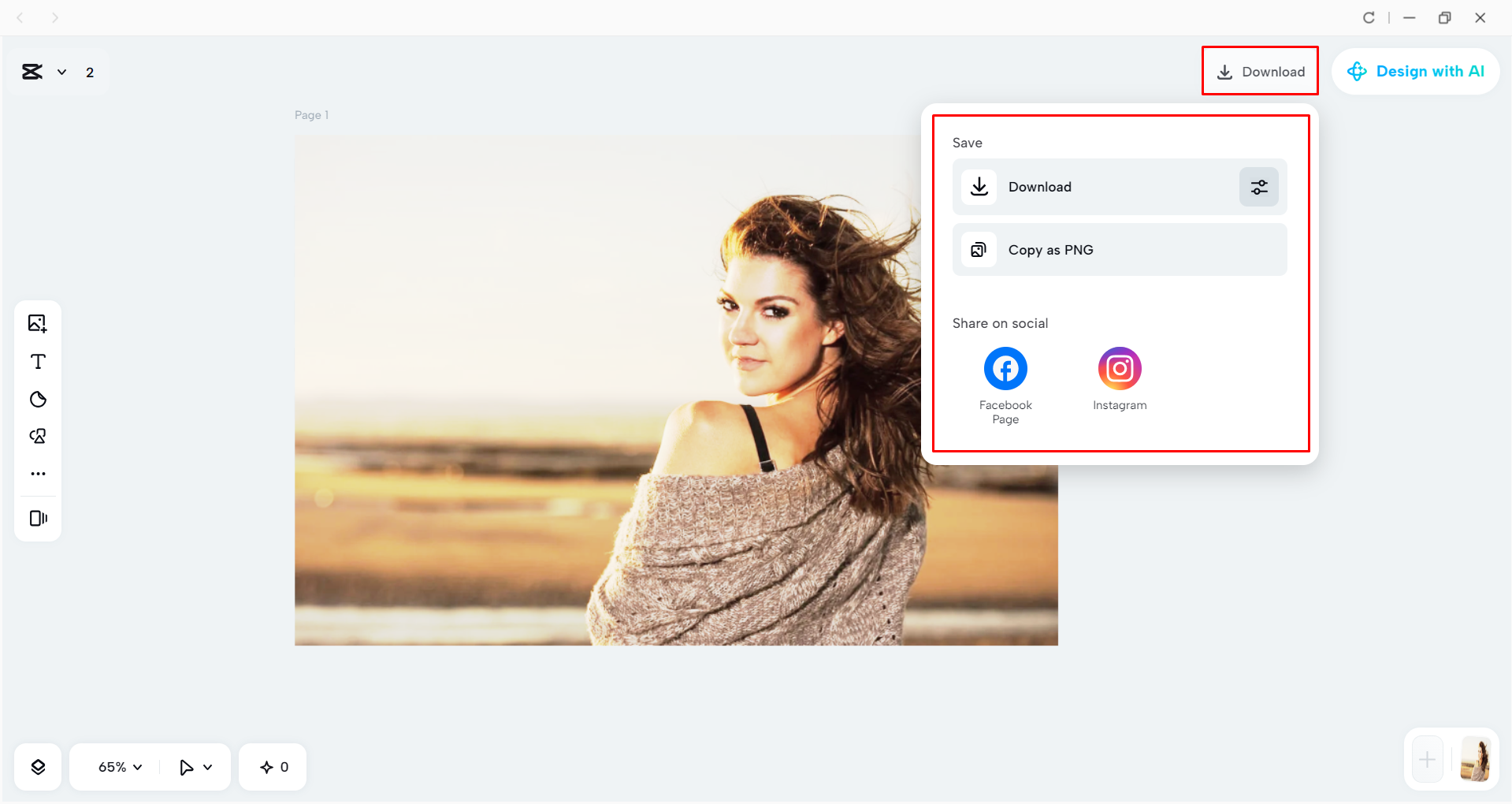Click the Page 1 label above the canvas
Viewport: 1512px width, 804px height.
311,114
